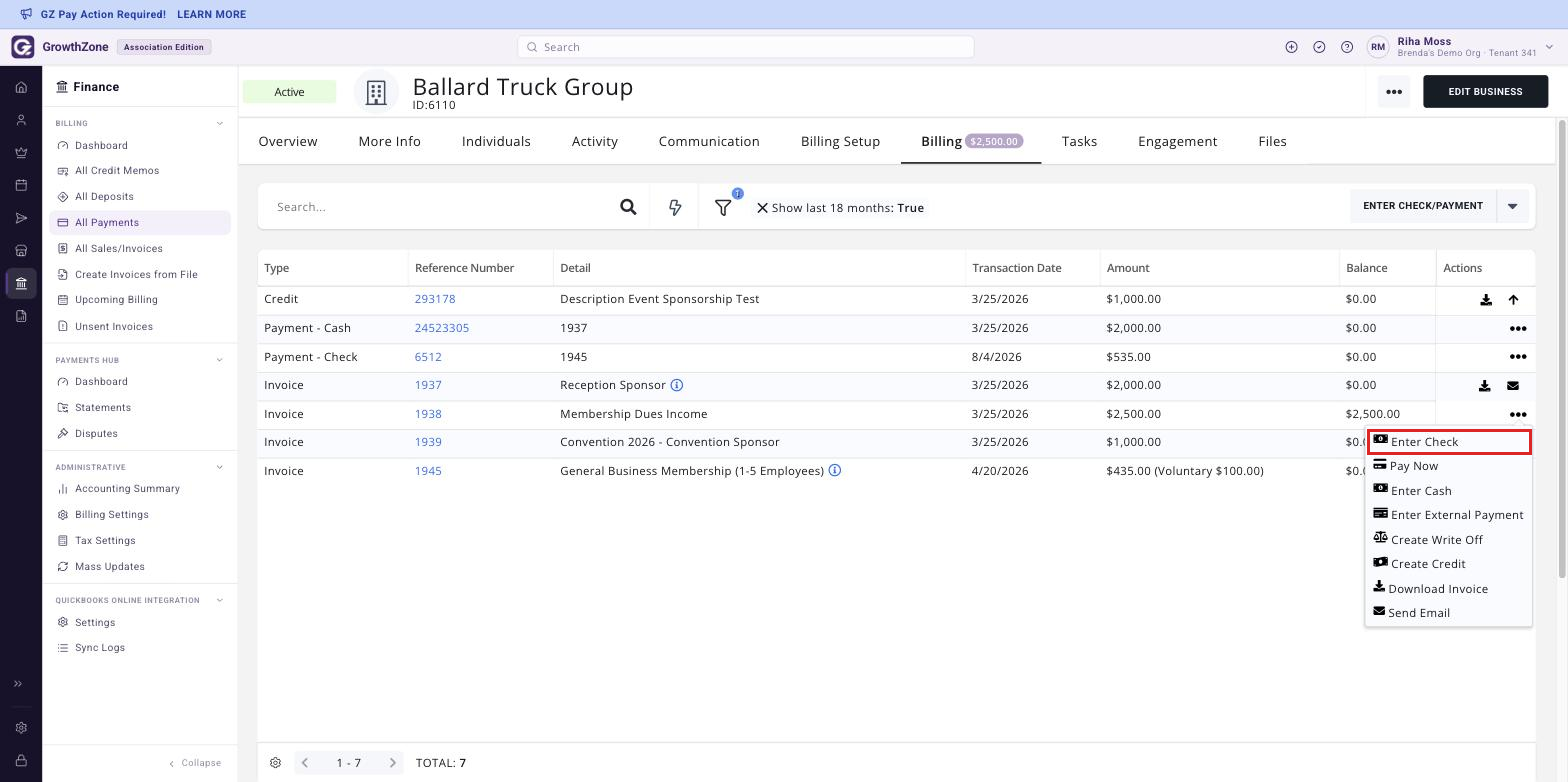Open the Home icon in left rail
The height and width of the screenshot is (782, 1568).
(x=21, y=87)
